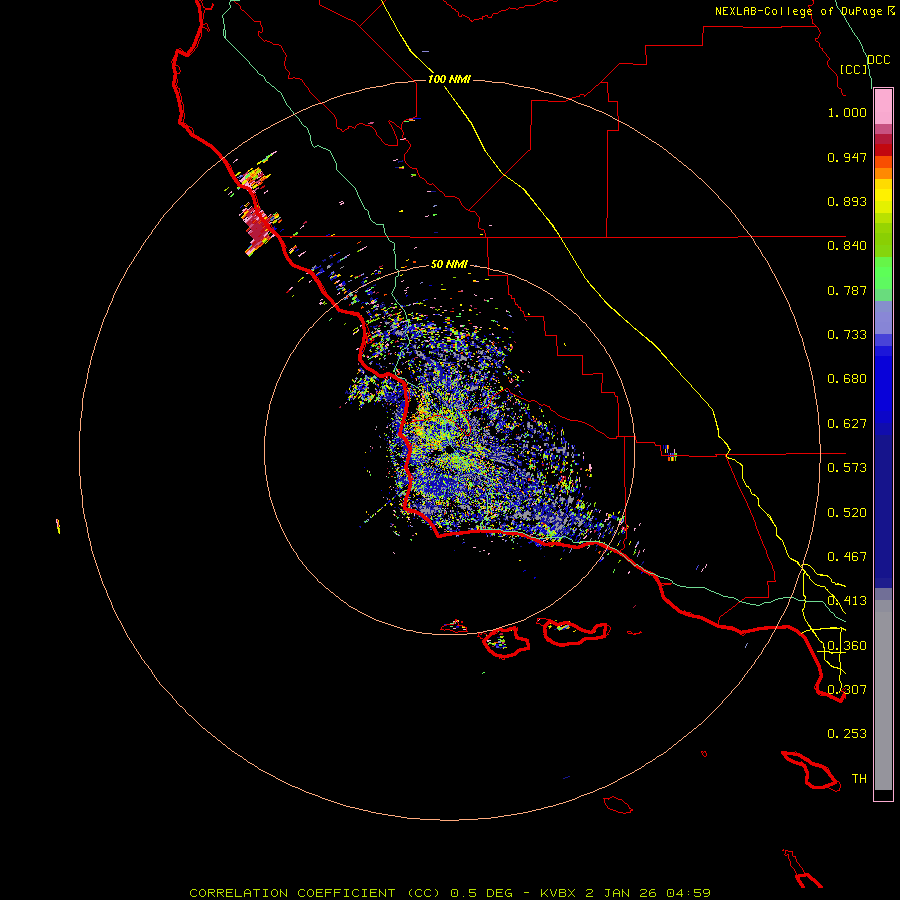This screenshot has height=900, width=900.
Task: Select the 0.467 scale value
Action: coord(847,557)
